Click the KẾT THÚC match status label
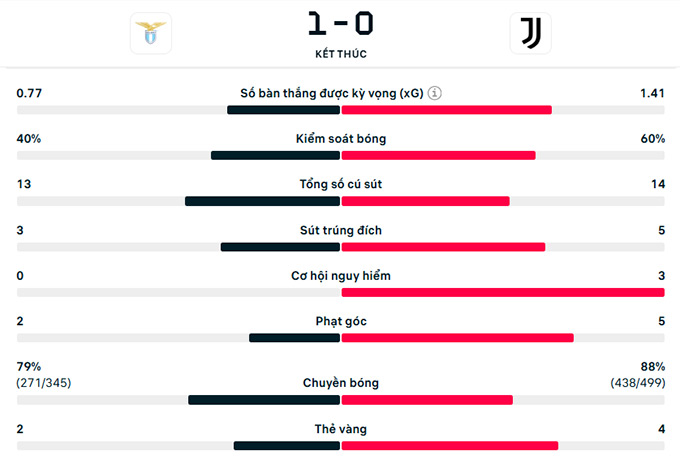Image resolution: width=680 pixels, height=464 pixels. 340,54
